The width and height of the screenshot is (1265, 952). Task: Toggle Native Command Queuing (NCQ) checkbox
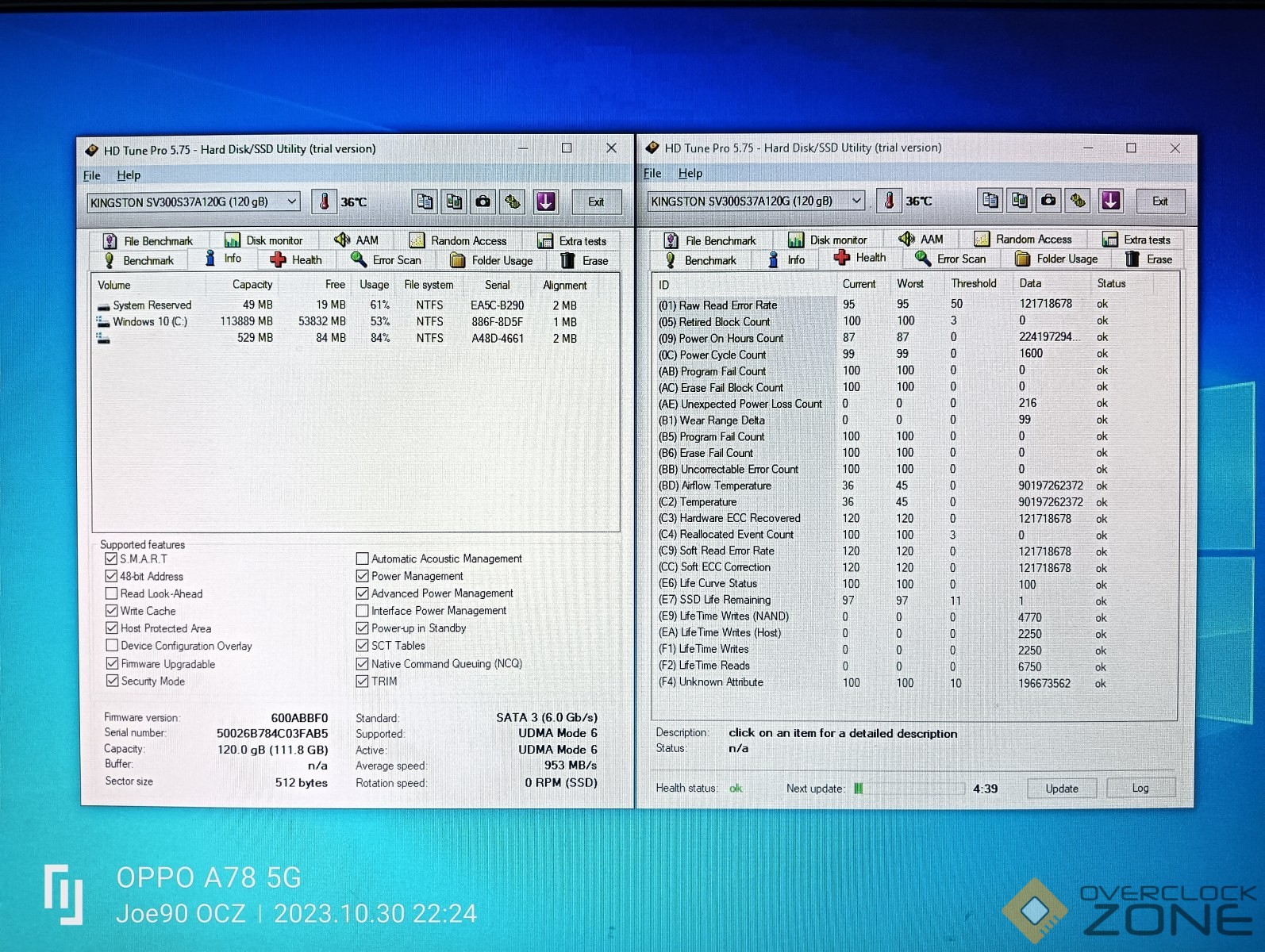(x=362, y=663)
